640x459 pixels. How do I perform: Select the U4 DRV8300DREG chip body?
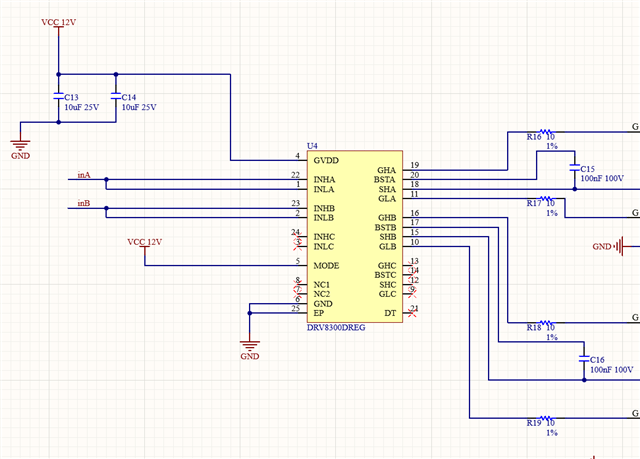pyautogui.click(x=355, y=237)
